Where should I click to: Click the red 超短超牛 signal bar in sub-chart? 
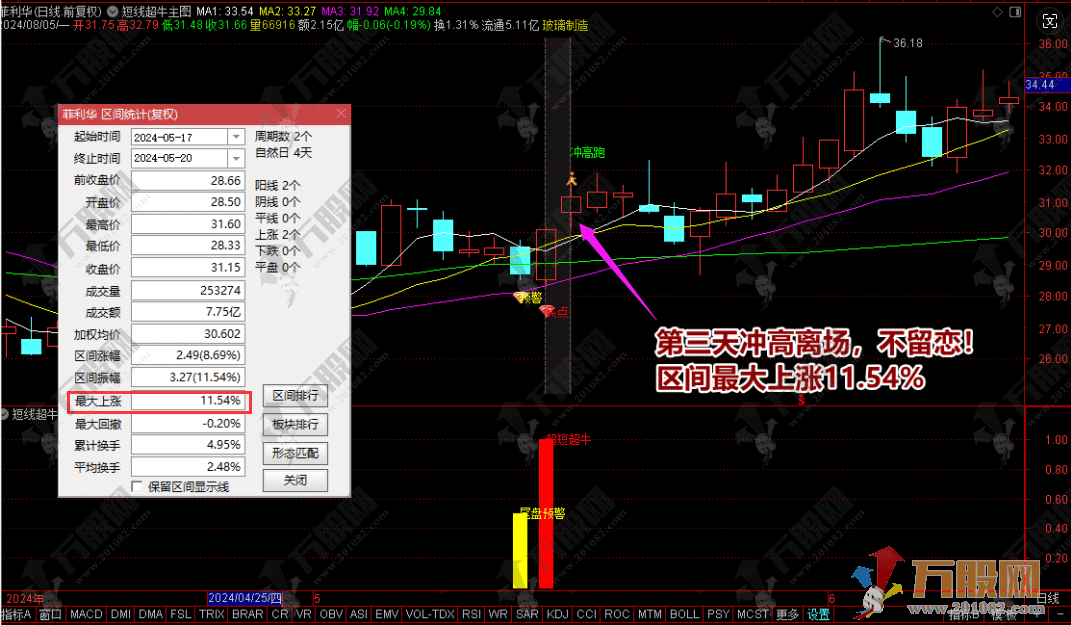pos(546,513)
